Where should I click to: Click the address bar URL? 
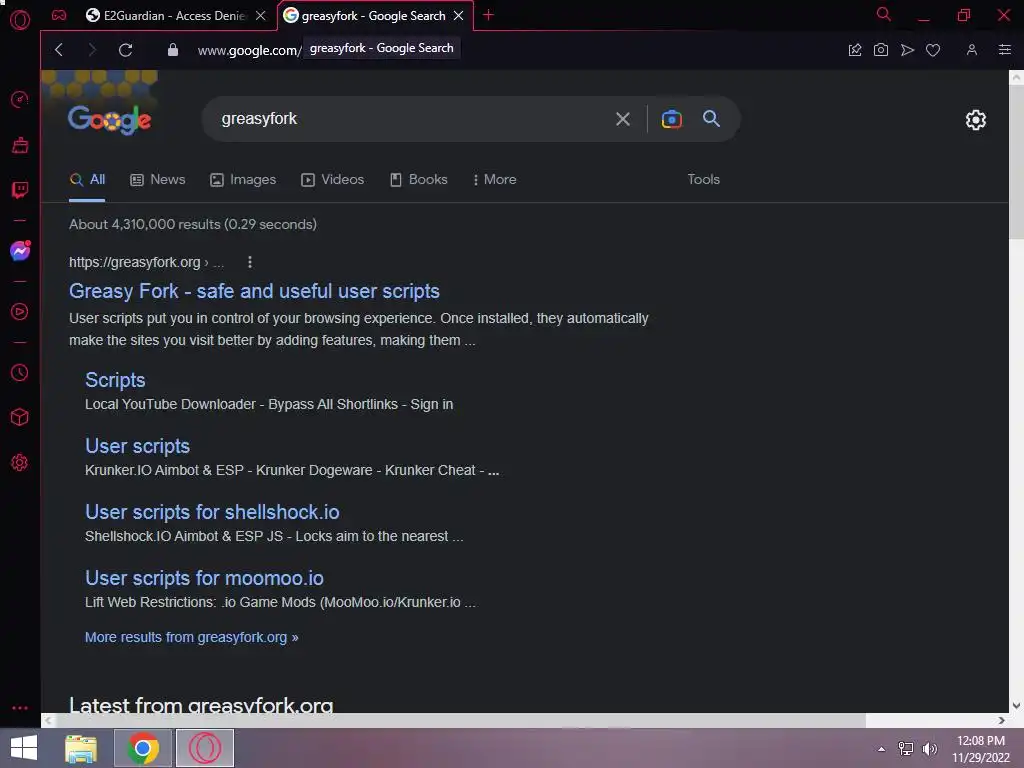[x=249, y=50]
